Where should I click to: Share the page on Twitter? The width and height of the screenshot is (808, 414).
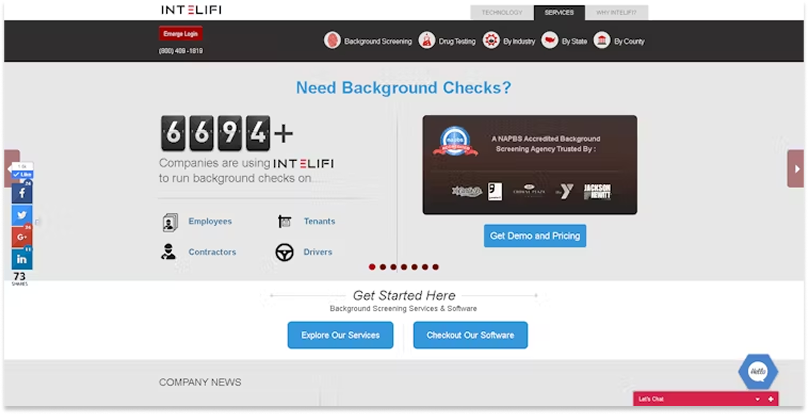(x=22, y=215)
